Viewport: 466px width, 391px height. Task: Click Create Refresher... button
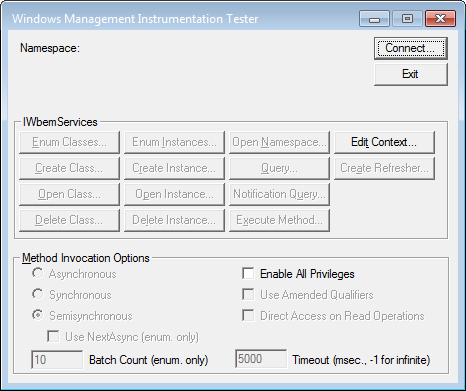(384, 168)
